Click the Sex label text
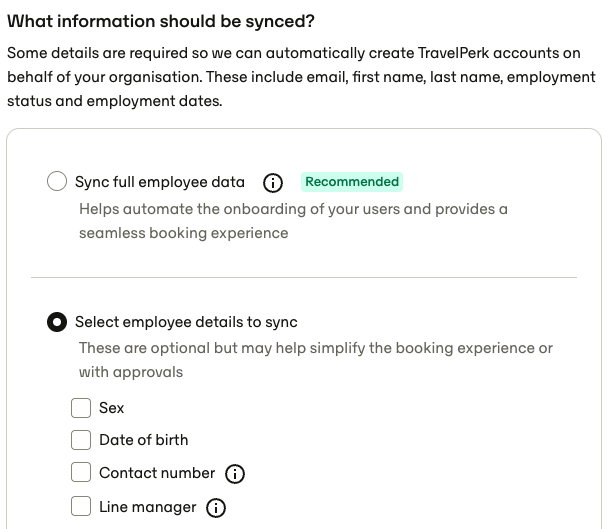 click(111, 408)
